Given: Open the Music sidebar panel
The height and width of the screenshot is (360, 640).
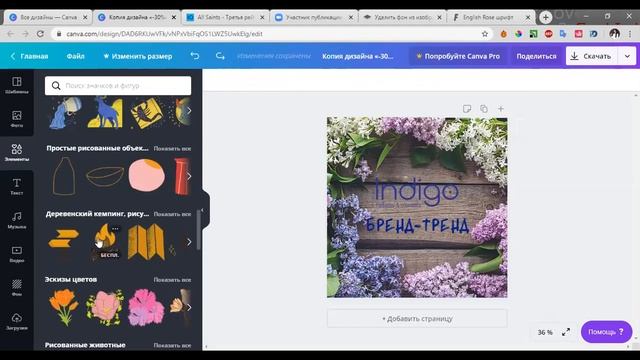Looking at the screenshot, I should pyautogui.click(x=17, y=220).
